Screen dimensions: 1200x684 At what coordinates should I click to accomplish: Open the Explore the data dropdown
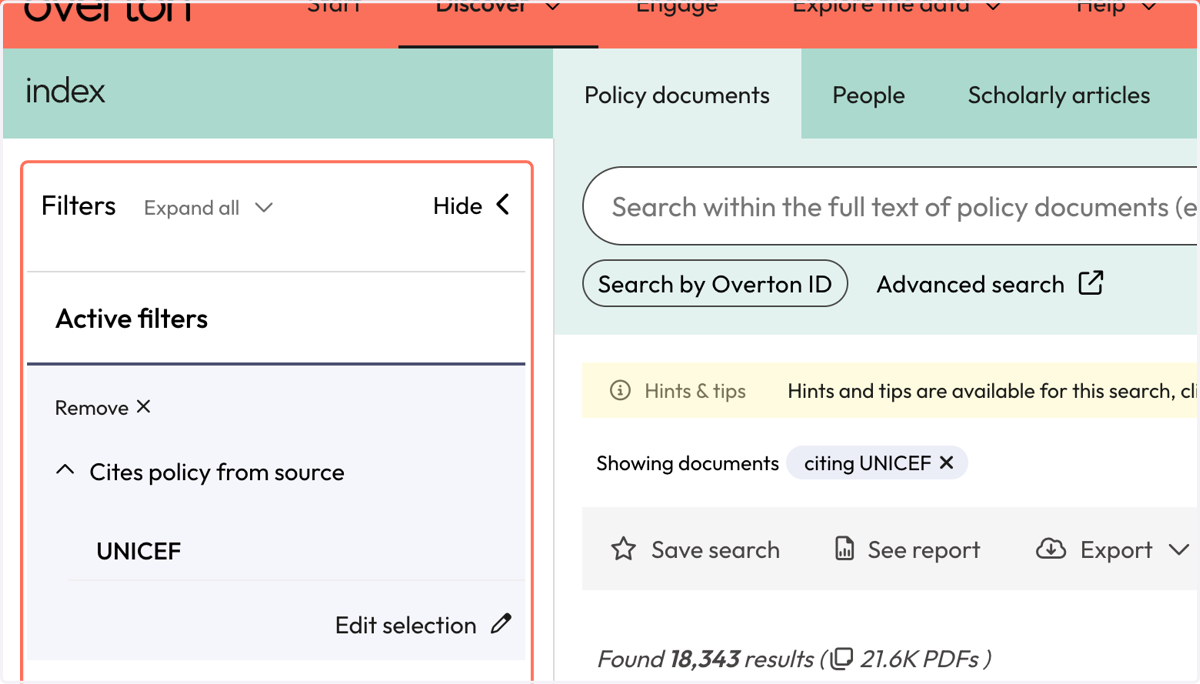tap(896, 8)
